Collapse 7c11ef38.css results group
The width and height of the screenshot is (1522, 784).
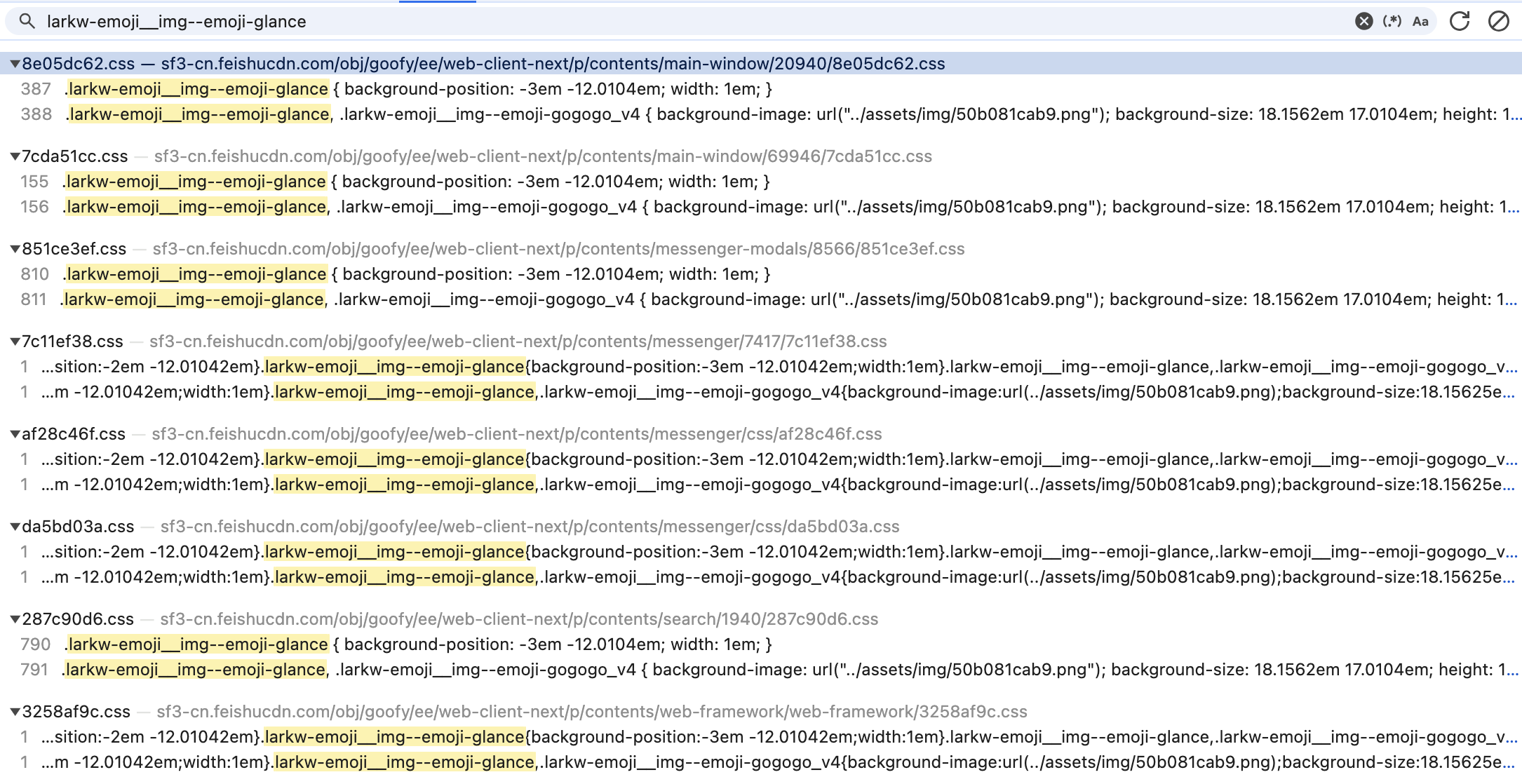click(x=14, y=342)
